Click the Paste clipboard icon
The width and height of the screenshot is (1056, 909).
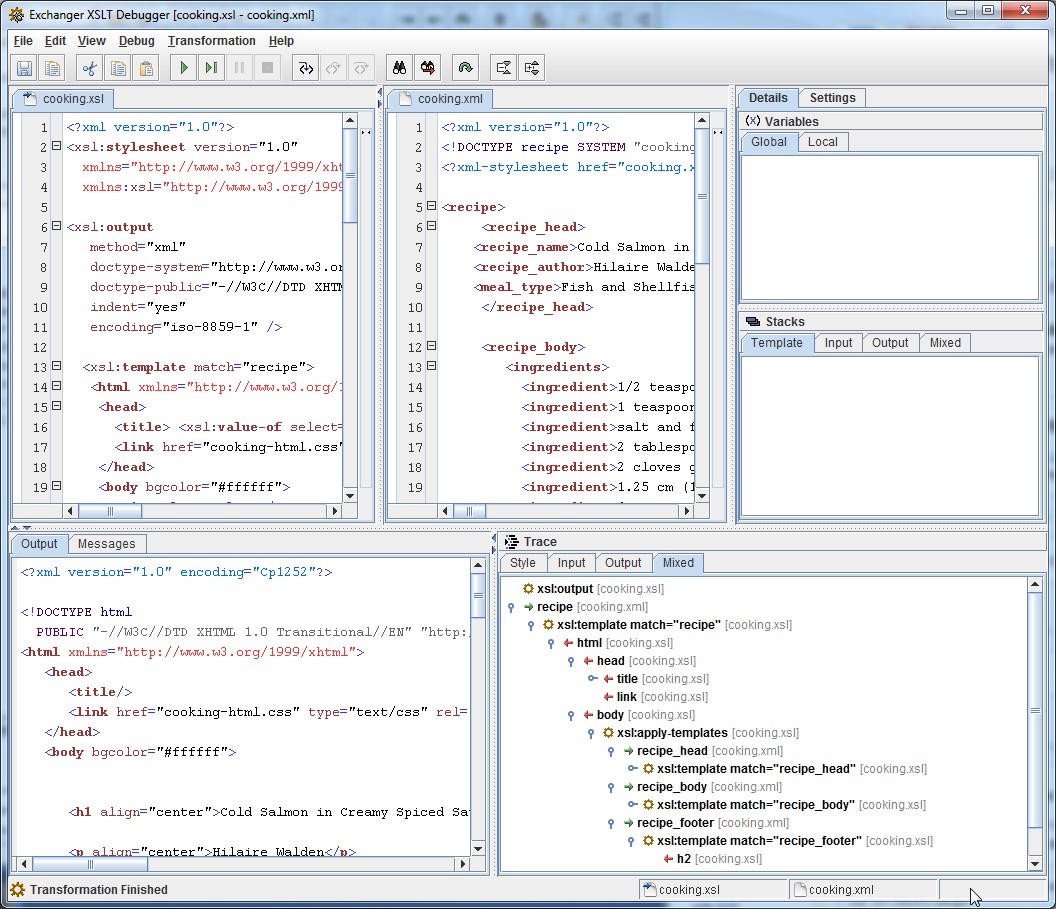coord(146,68)
